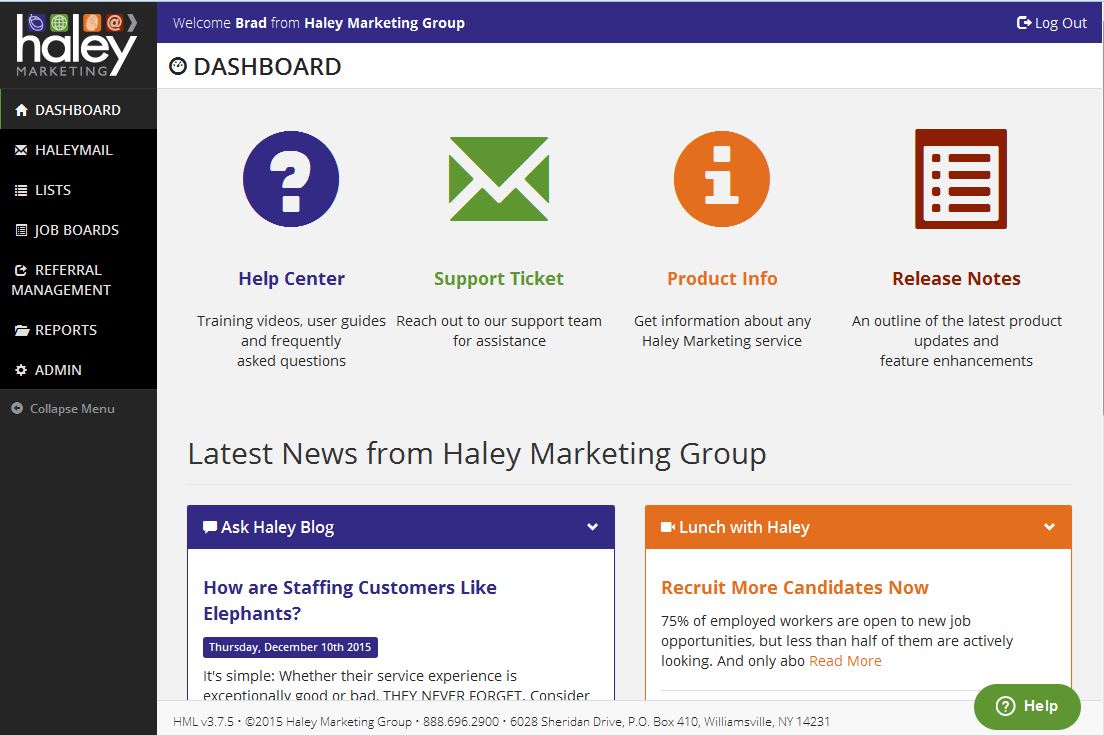
Task: Open the Help Center heading link
Action: click(x=291, y=279)
